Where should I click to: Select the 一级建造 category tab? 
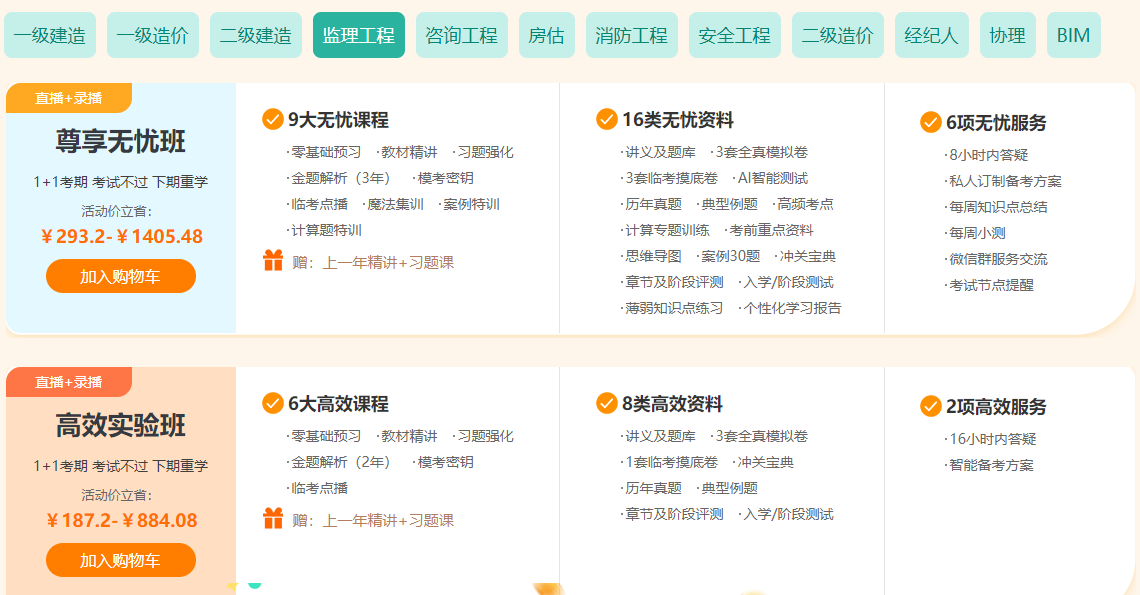coord(50,36)
